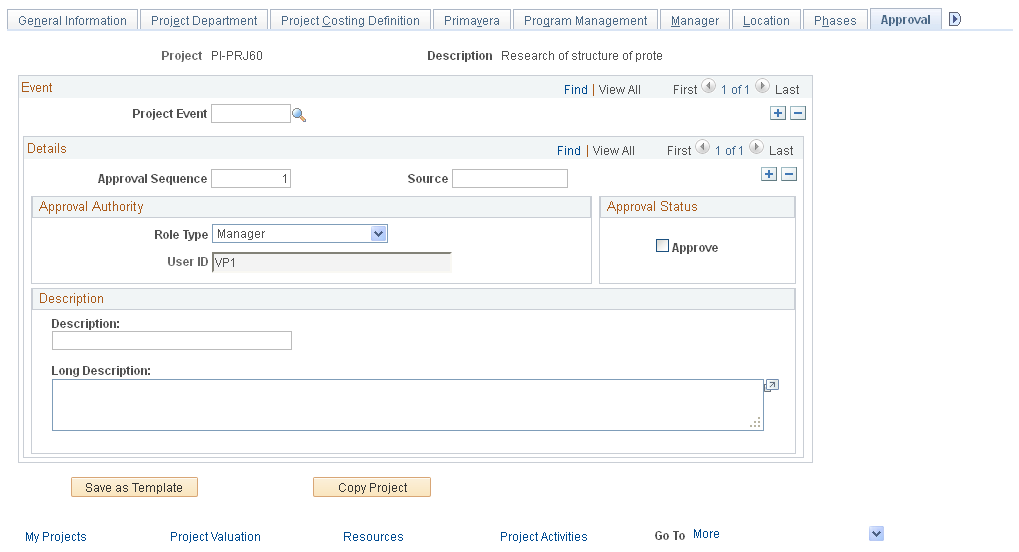Screen dimensions: 1019x552
Task: Click Copy Project button
Action: [372, 488]
